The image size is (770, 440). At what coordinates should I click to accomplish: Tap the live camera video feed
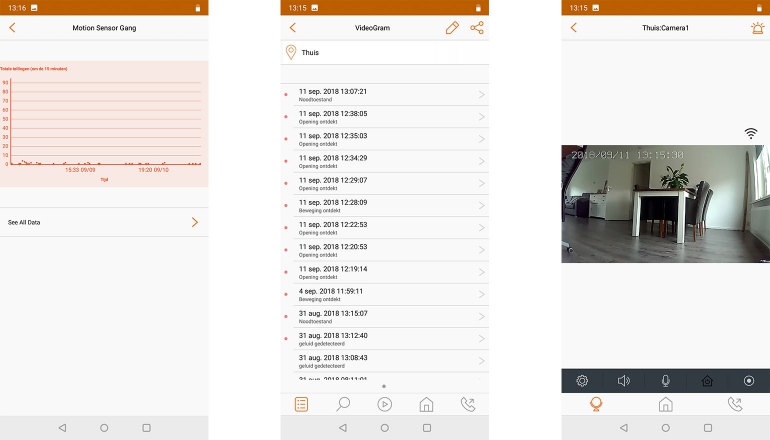tap(665, 204)
